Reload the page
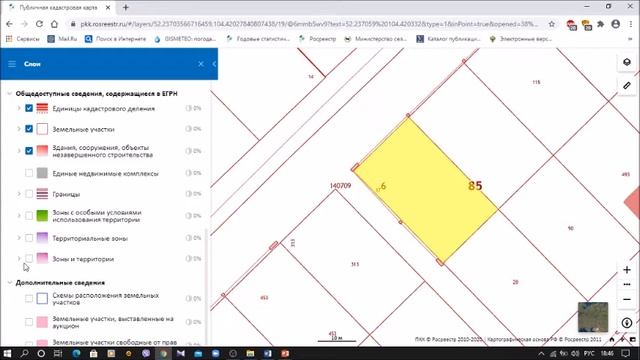Viewport: 640px width, 360px height. coord(39,24)
